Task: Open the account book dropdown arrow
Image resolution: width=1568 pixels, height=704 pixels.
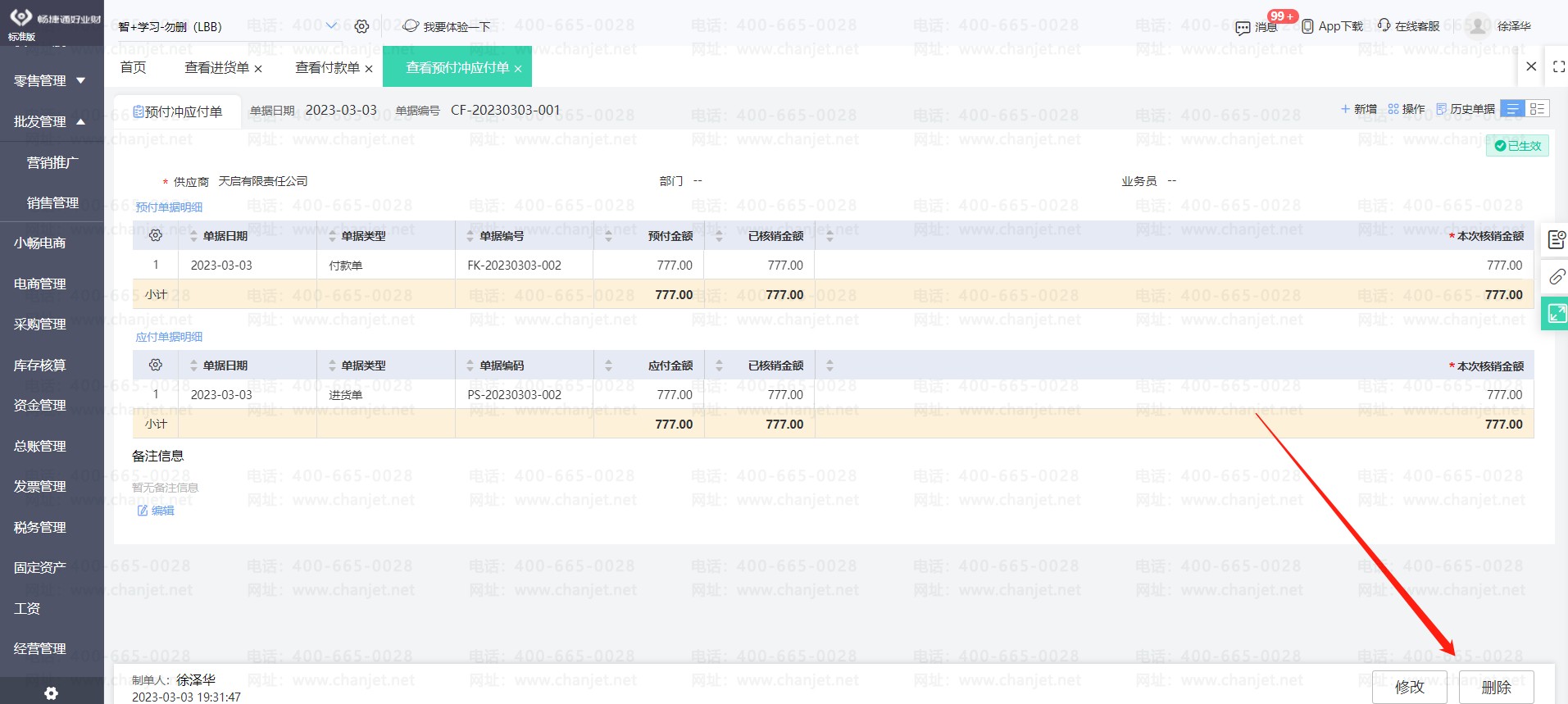Action: coord(332,26)
